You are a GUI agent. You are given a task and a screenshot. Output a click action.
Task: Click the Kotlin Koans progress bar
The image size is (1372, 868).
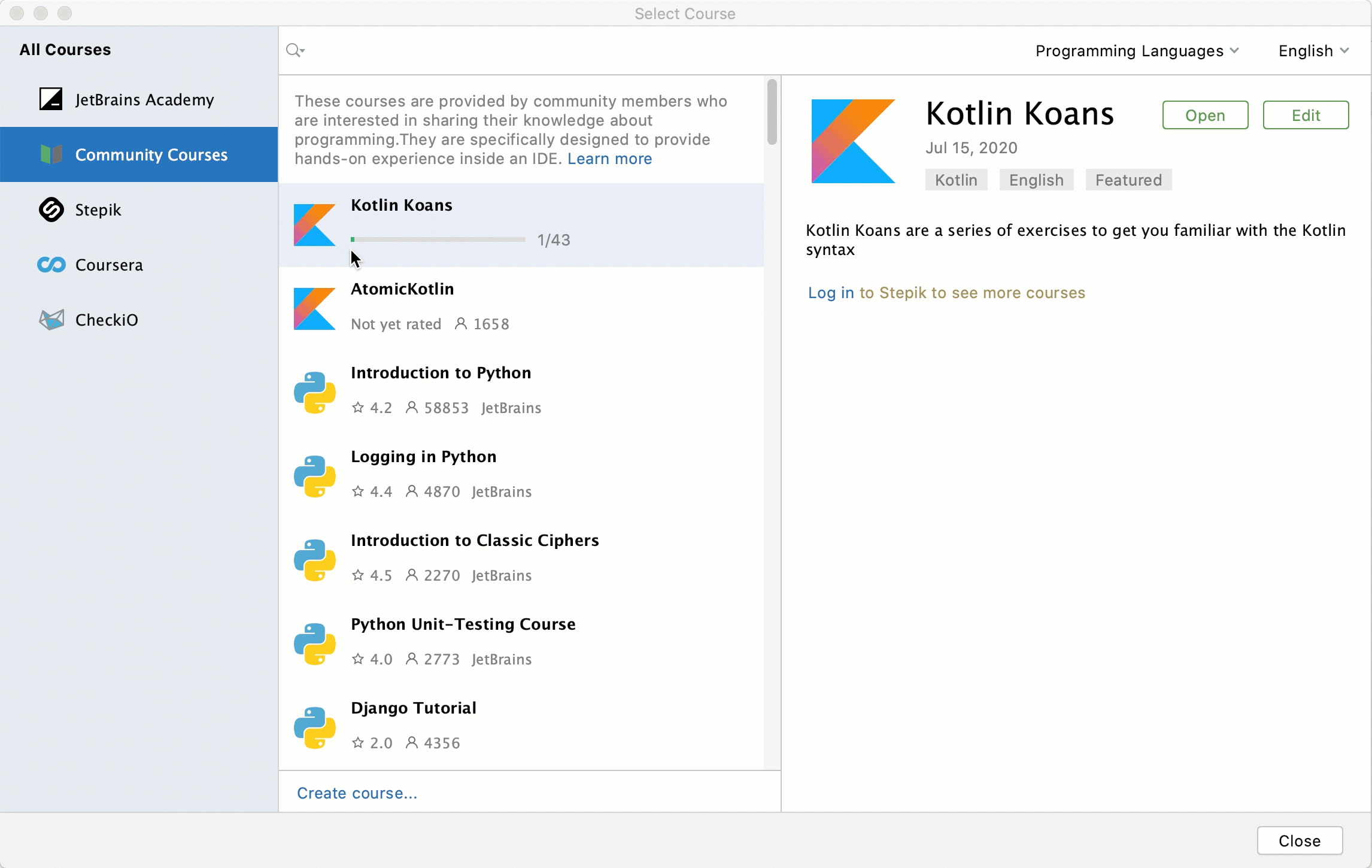438,239
